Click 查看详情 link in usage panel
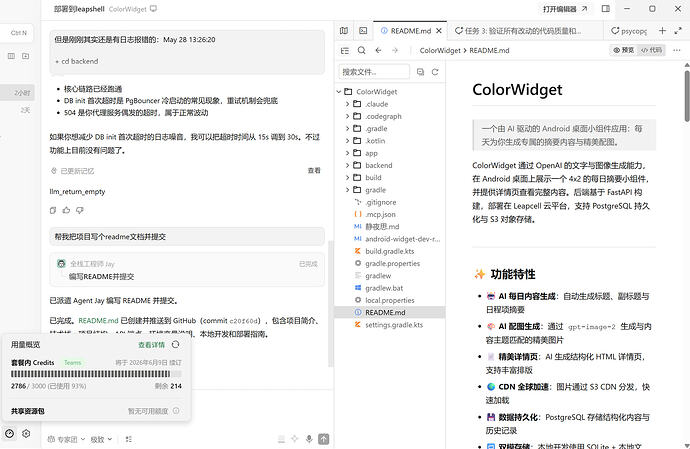 click(151, 345)
